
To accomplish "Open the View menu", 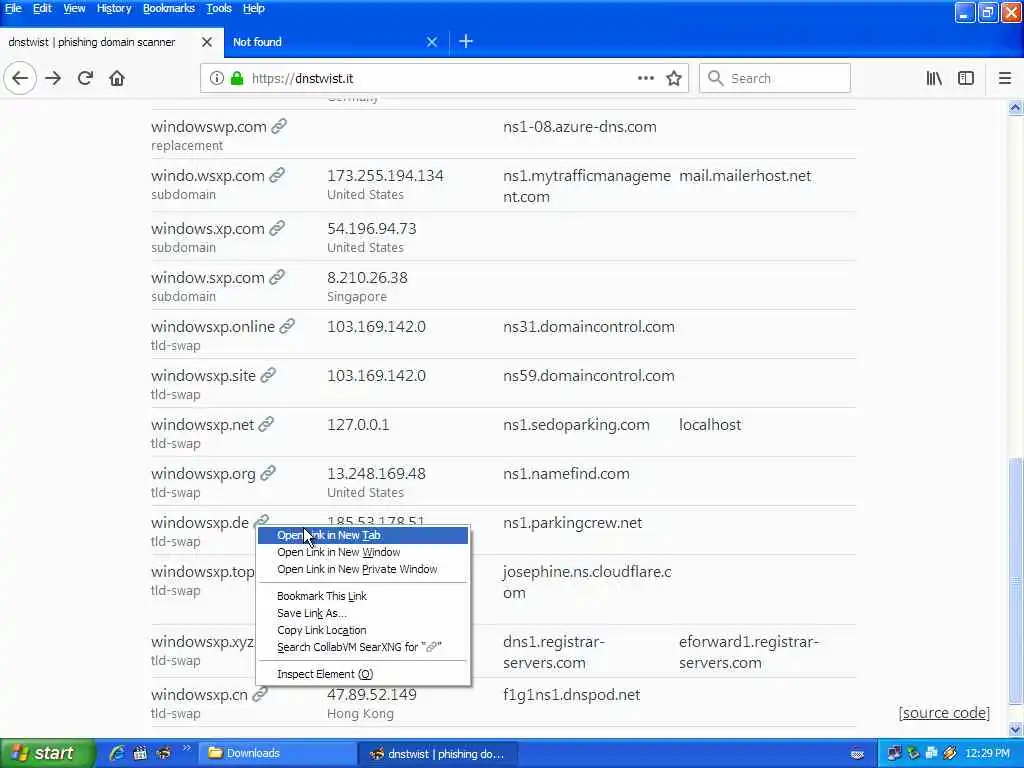I will tap(74, 8).
